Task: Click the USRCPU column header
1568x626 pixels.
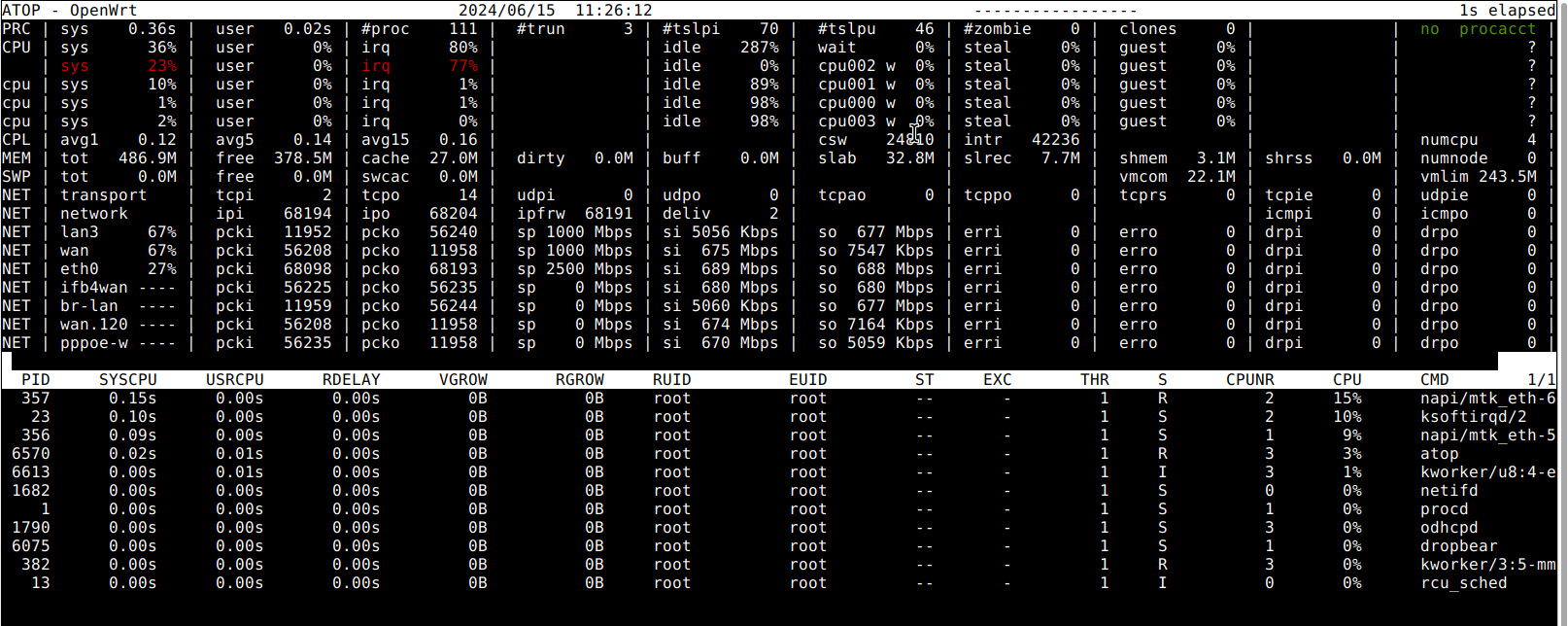Action: click(x=235, y=380)
